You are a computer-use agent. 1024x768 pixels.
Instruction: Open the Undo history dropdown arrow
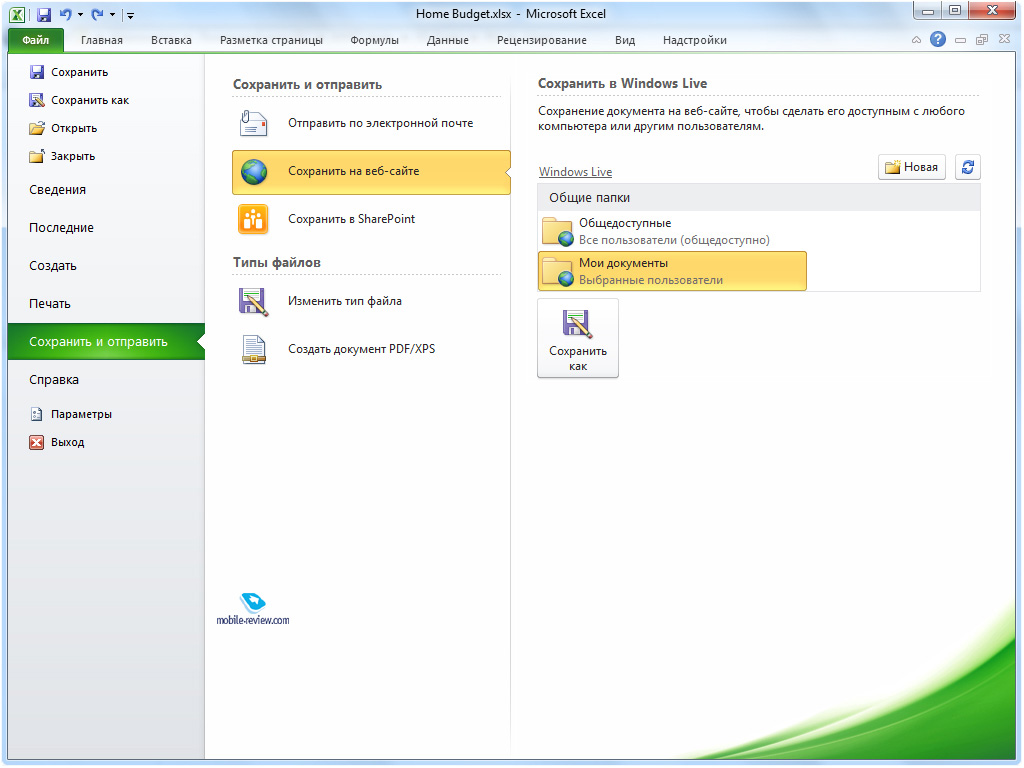[x=80, y=14]
